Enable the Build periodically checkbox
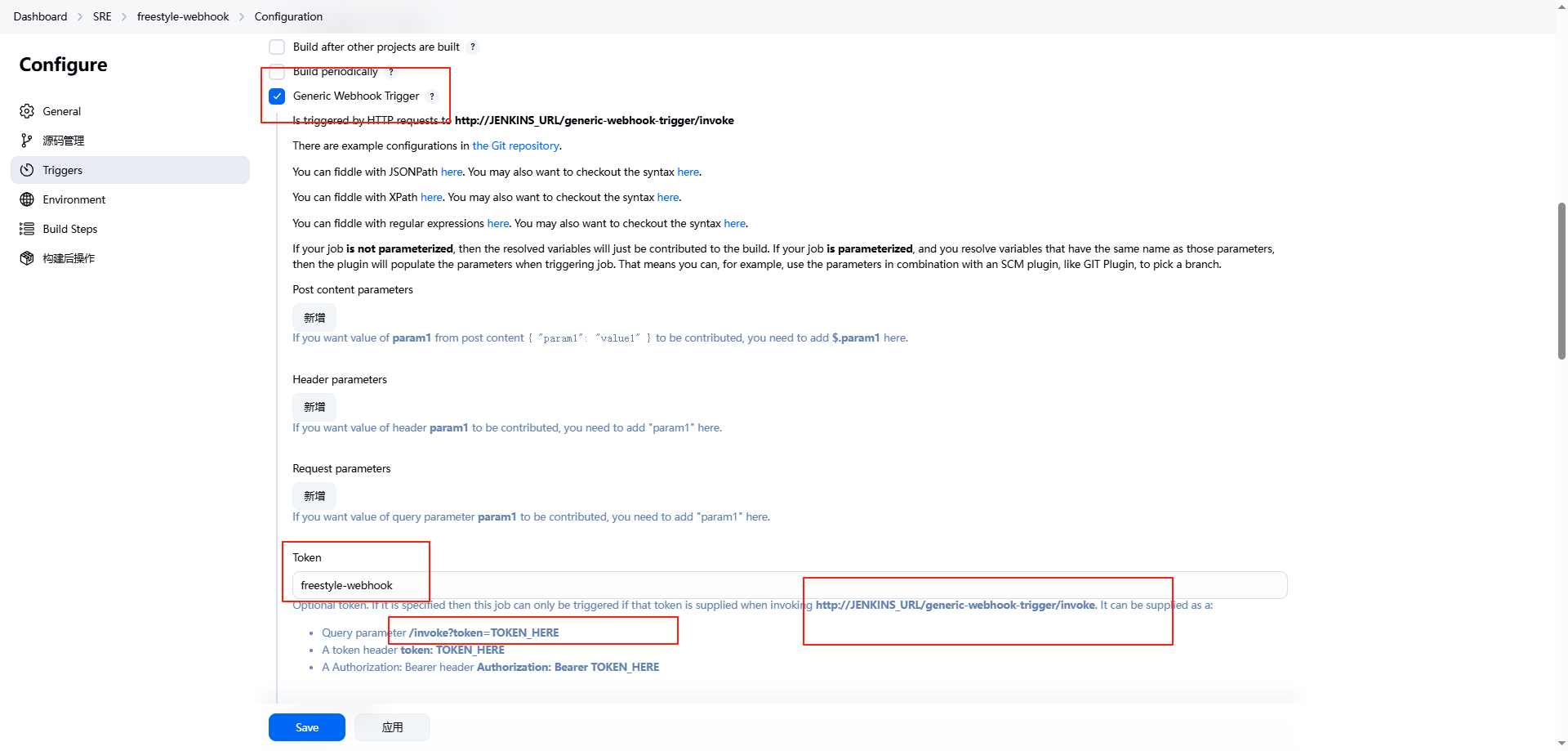Viewport: 1568px width, 751px height. coord(278,72)
